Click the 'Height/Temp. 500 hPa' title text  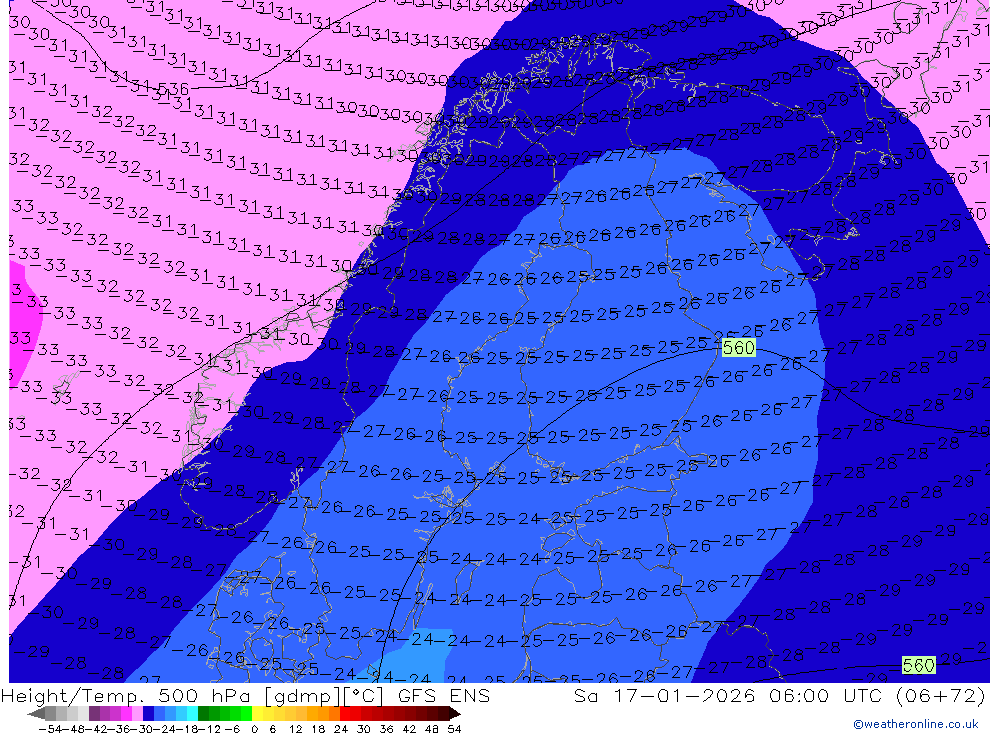[x=127, y=695]
